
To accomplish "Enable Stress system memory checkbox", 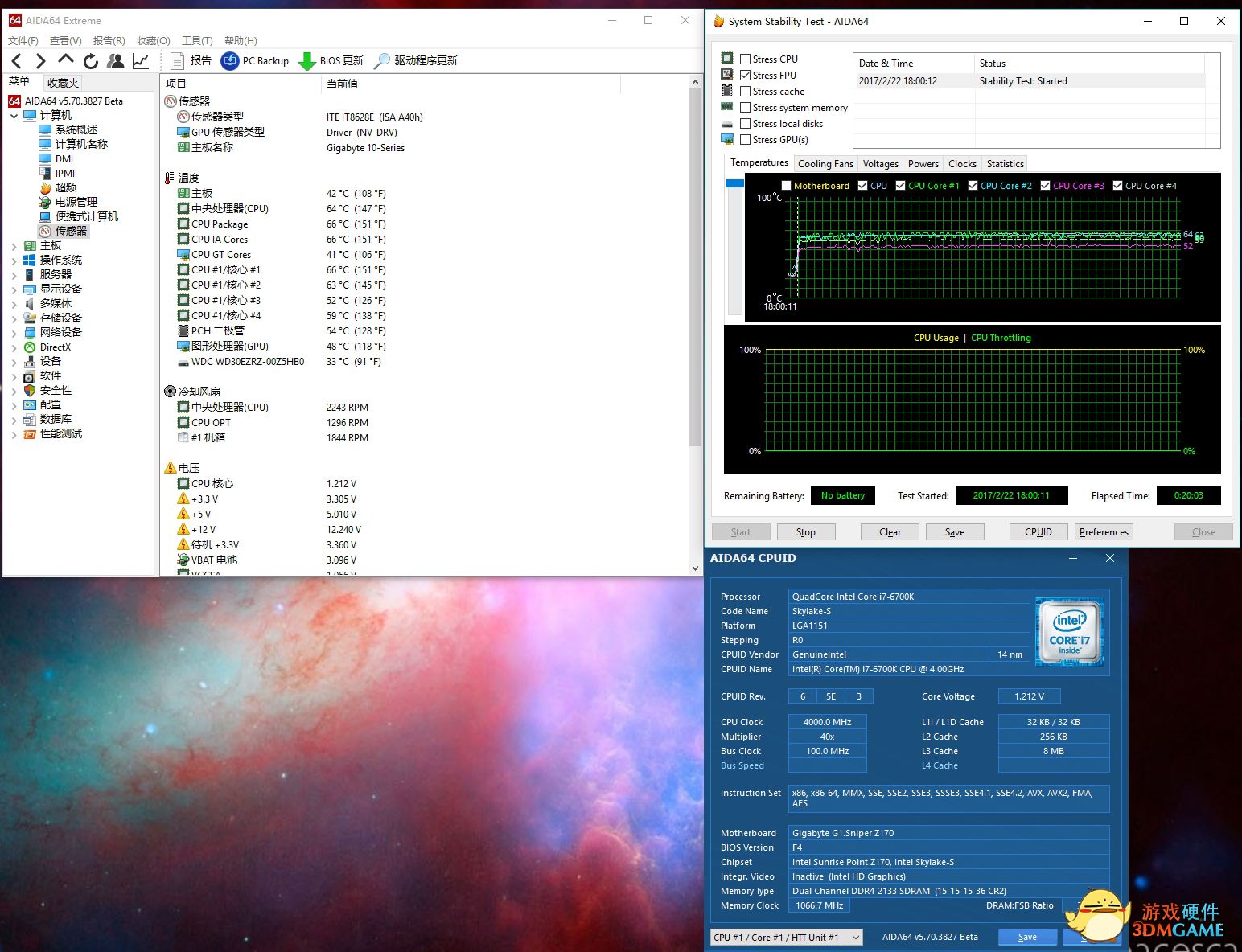I will pyautogui.click(x=745, y=107).
